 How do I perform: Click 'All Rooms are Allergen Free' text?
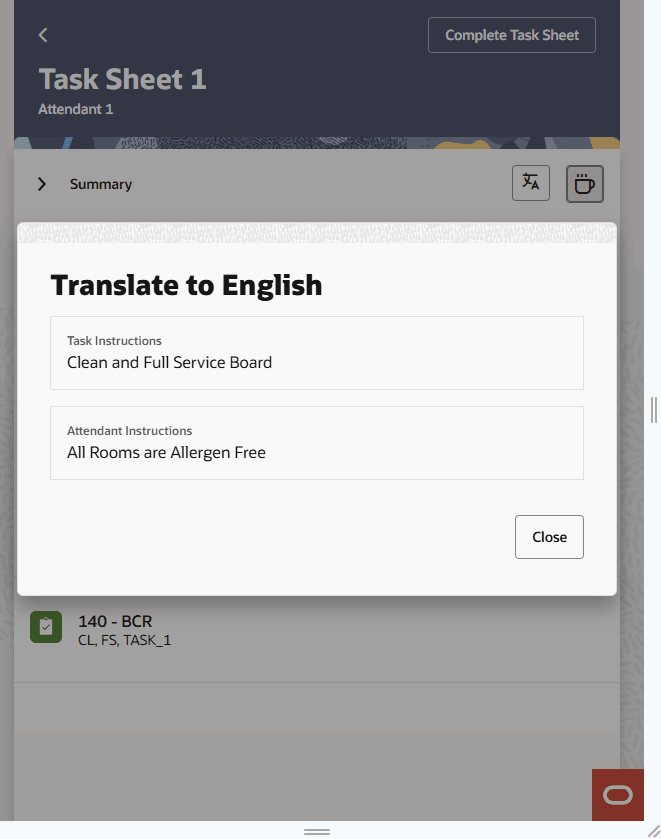click(166, 453)
